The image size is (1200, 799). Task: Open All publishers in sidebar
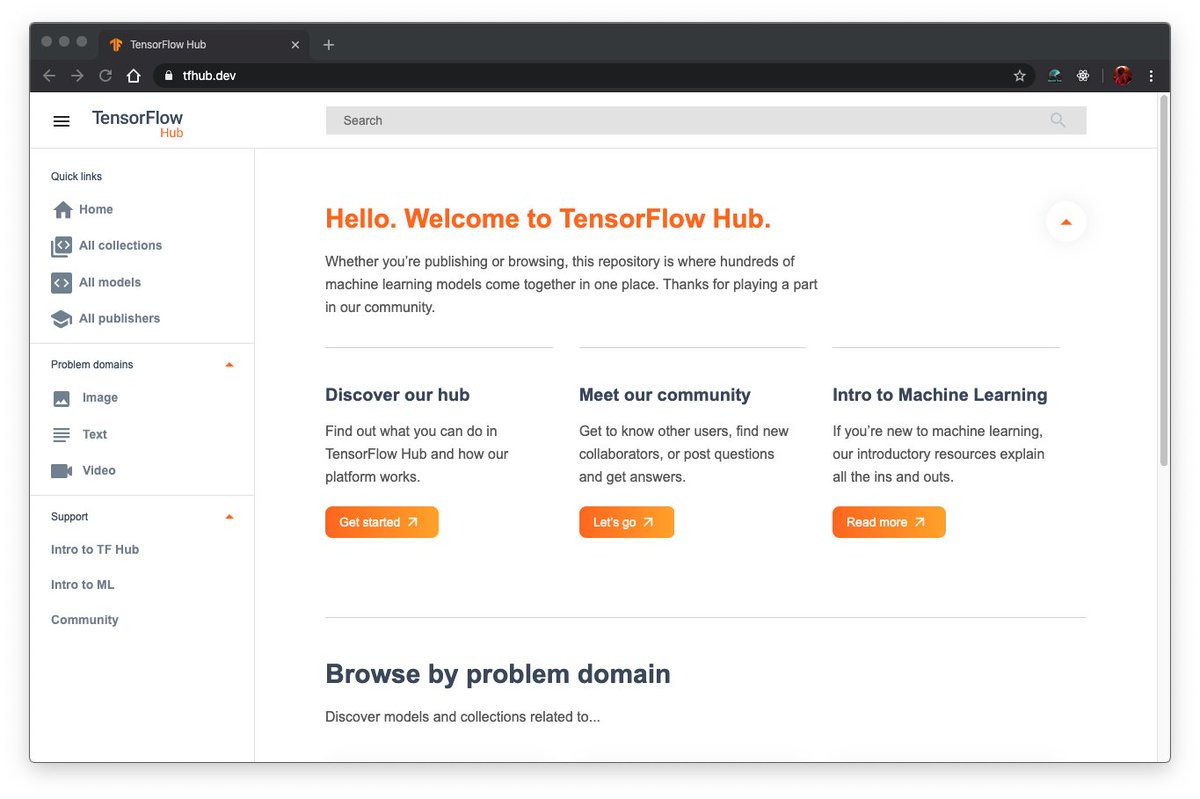[x=119, y=319]
